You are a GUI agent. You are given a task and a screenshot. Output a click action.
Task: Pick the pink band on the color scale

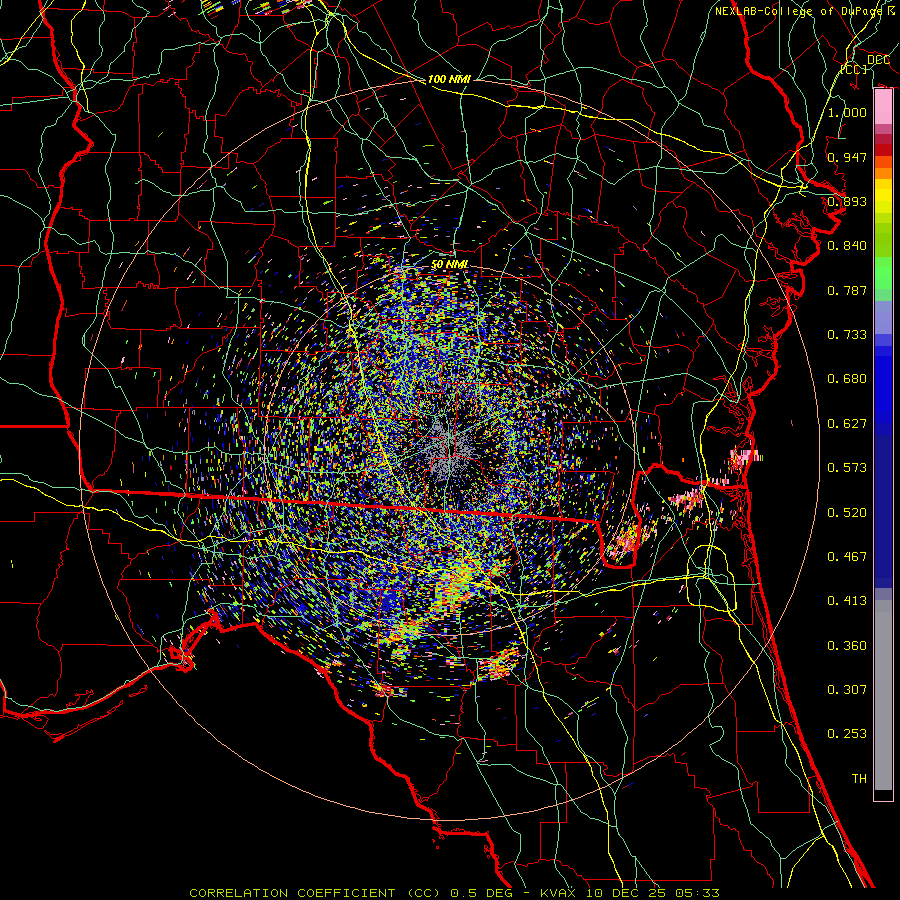(x=883, y=107)
